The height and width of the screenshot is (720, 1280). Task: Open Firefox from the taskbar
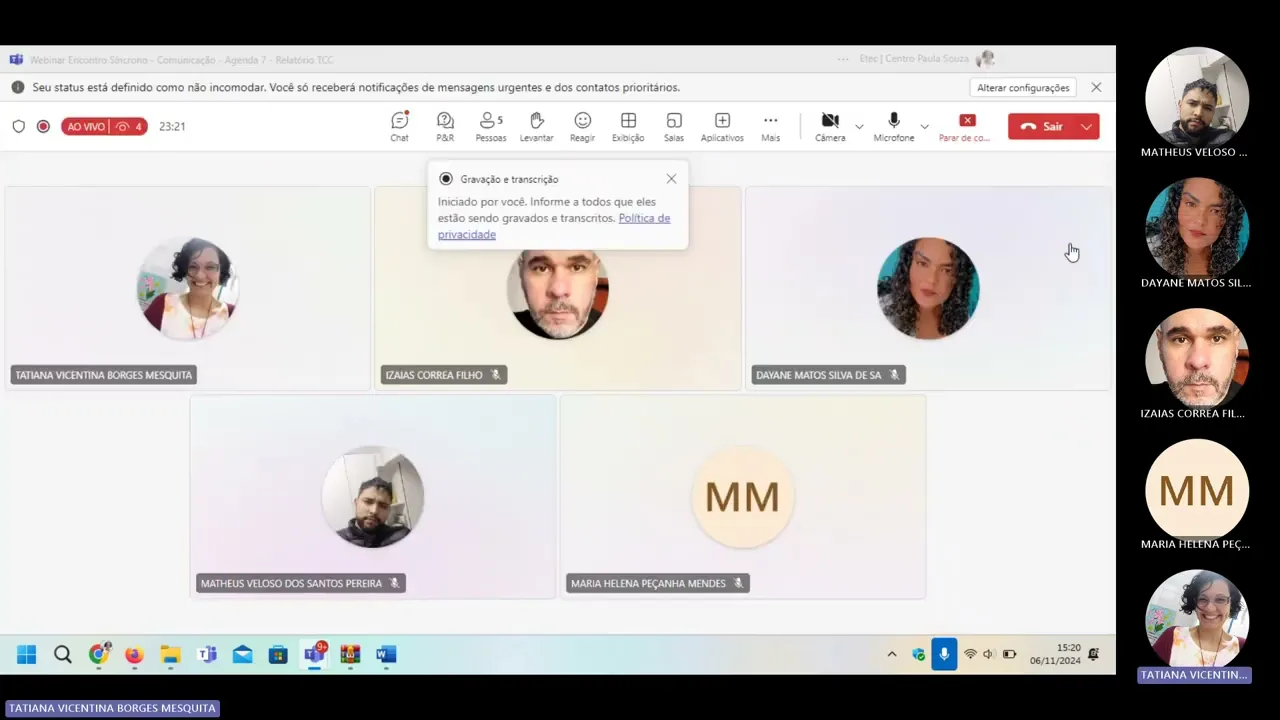coord(134,655)
